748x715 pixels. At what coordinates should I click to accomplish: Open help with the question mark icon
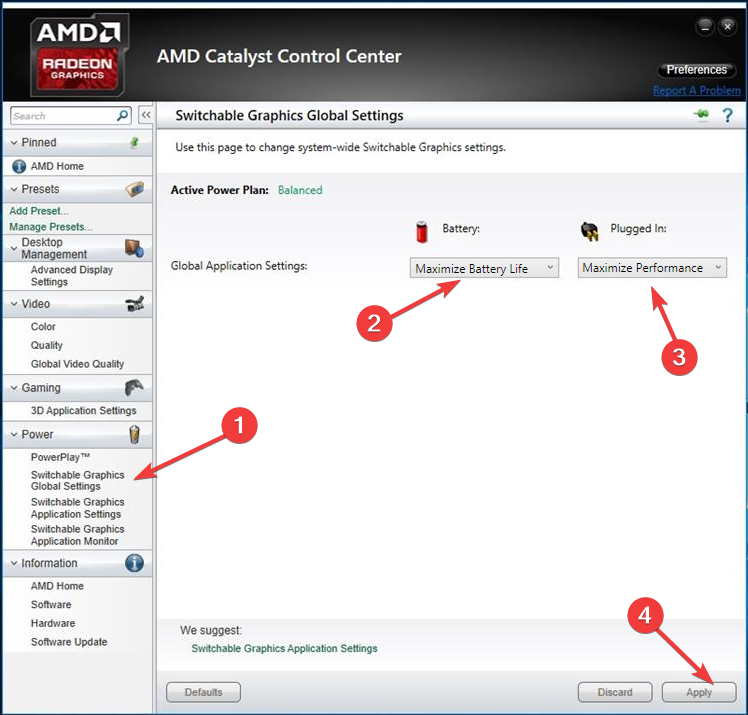727,115
